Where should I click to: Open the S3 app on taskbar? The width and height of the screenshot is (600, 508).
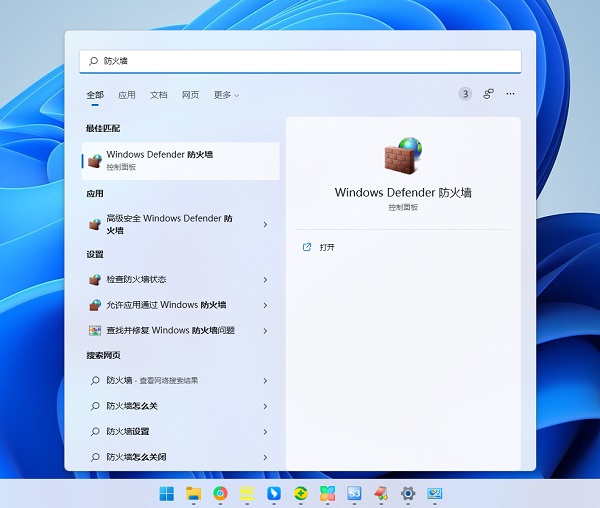click(354, 493)
